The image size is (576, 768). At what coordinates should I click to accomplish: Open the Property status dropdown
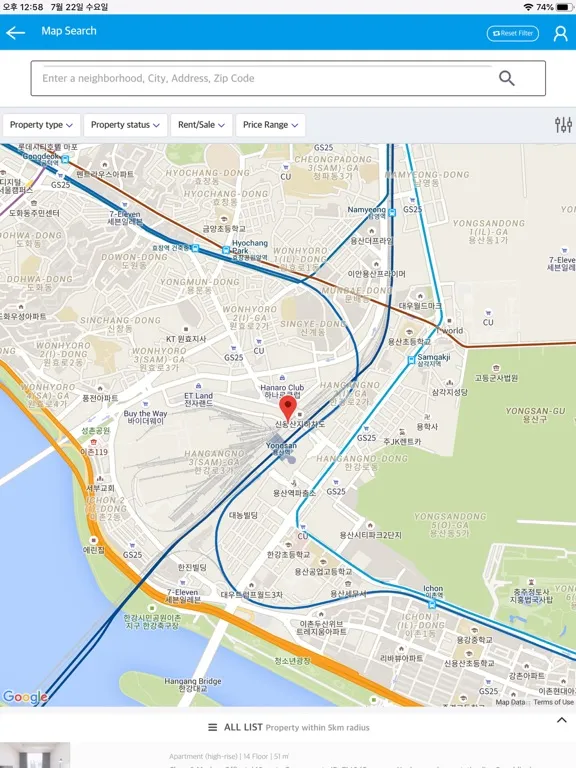pyautogui.click(x=125, y=125)
